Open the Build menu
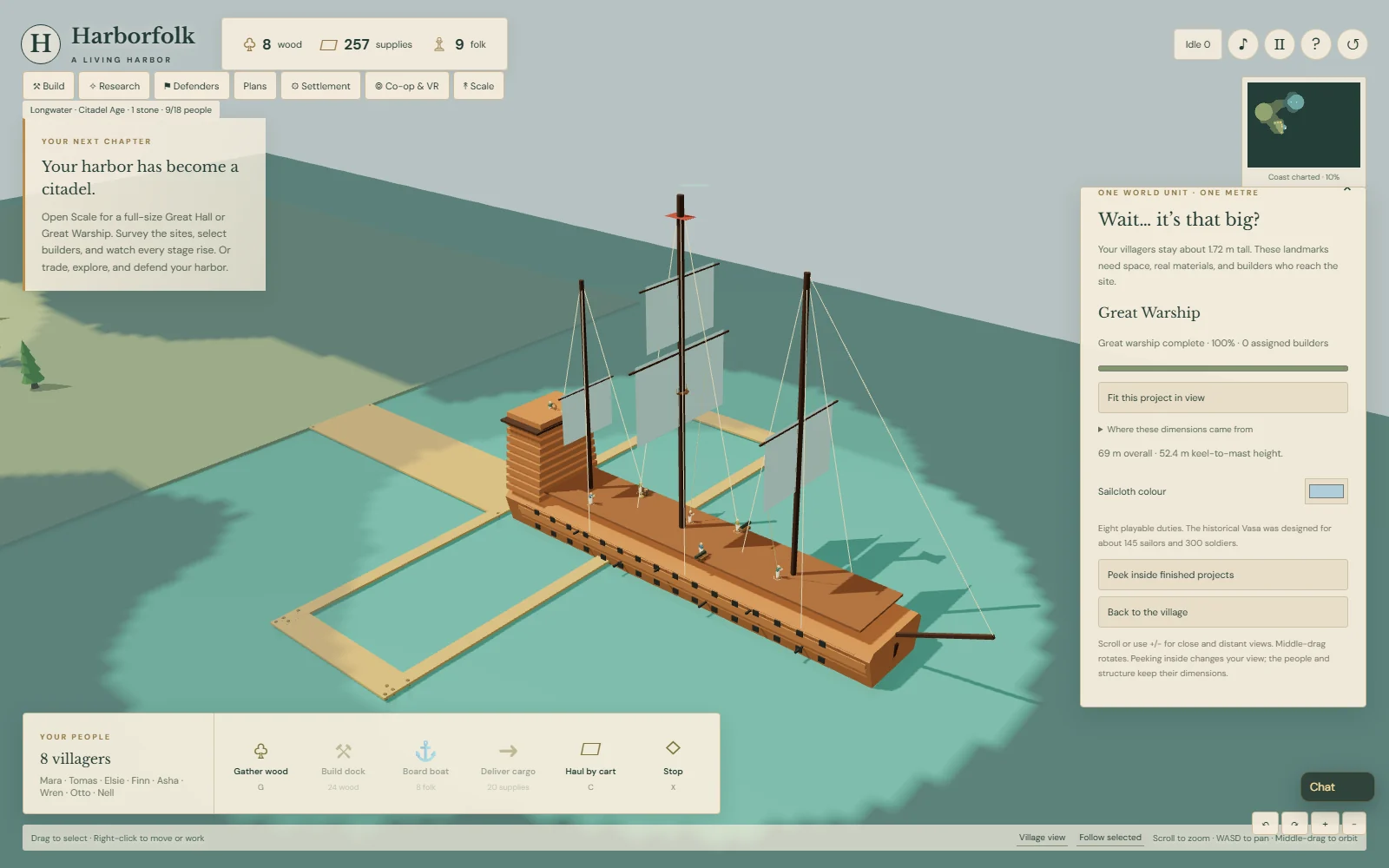This screenshot has width=1389, height=868. click(49, 86)
